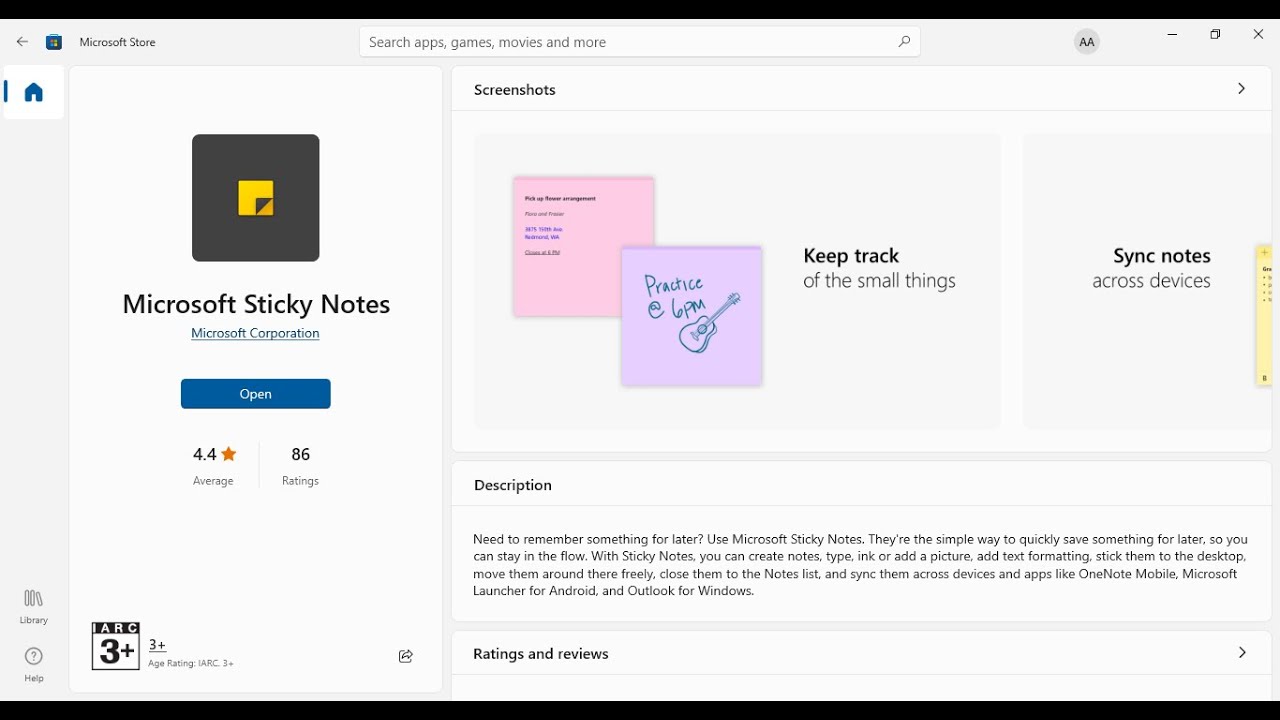Click the 4.4 Average rating
Image resolution: width=1280 pixels, height=720 pixels.
214,466
